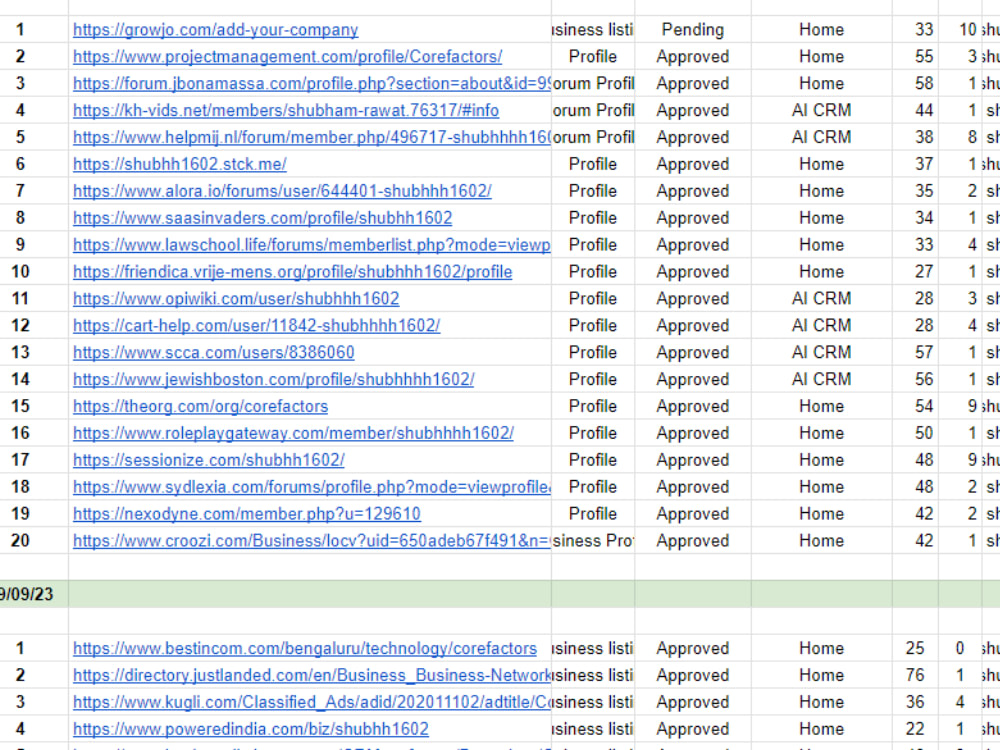
Task: Select the value 58 in jbonamassa row
Action: pyautogui.click(x=915, y=84)
